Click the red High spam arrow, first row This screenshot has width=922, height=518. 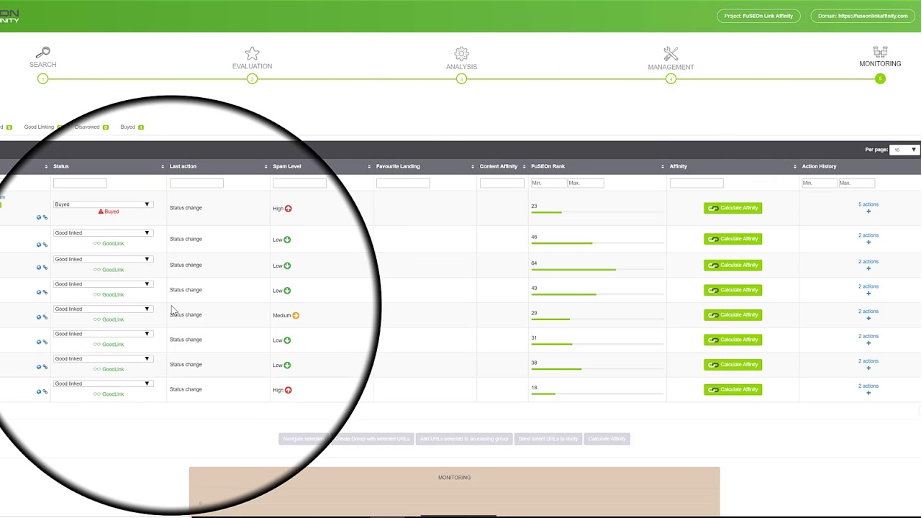(288, 208)
